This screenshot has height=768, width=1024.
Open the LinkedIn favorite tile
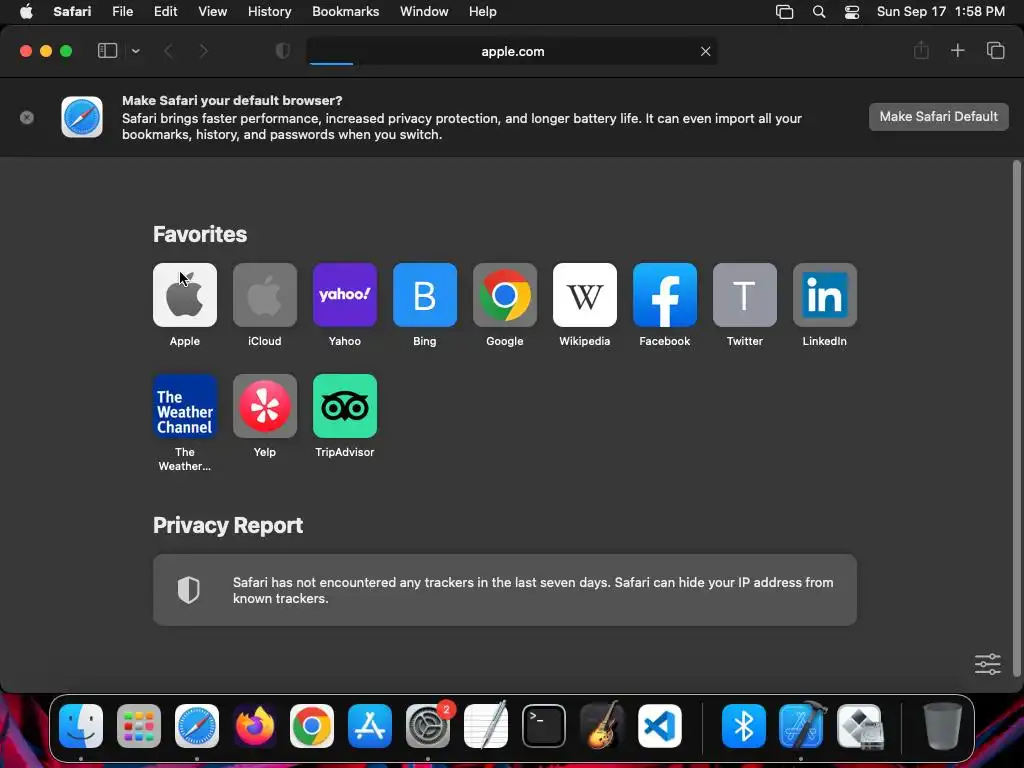(825, 295)
